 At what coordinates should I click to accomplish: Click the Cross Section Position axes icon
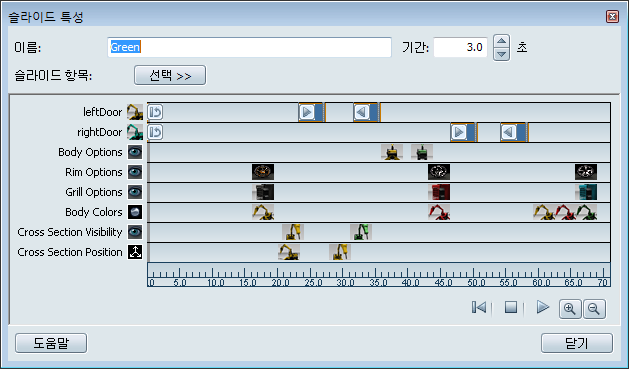point(135,252)
